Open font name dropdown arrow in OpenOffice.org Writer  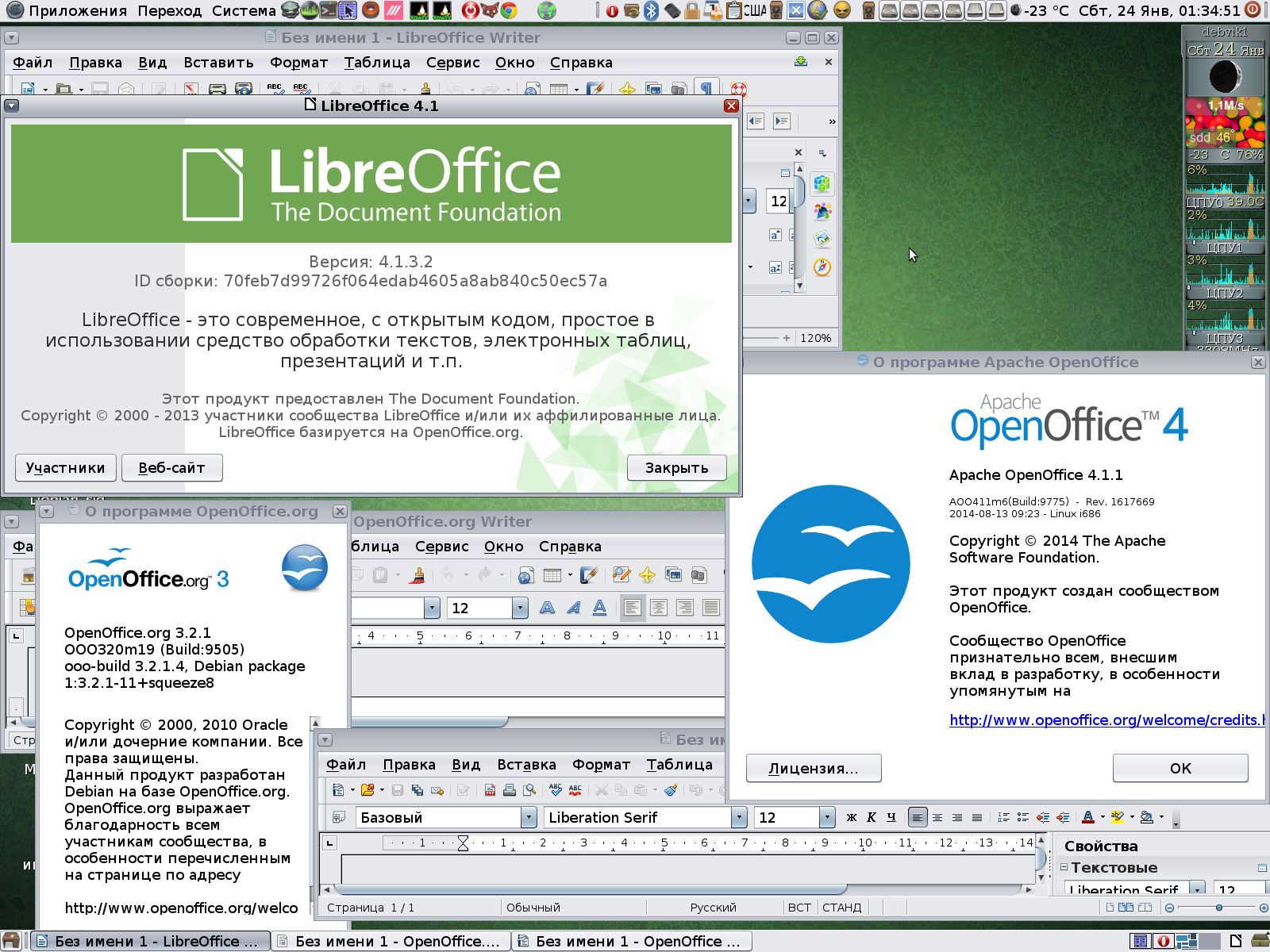tap(432, 608)
